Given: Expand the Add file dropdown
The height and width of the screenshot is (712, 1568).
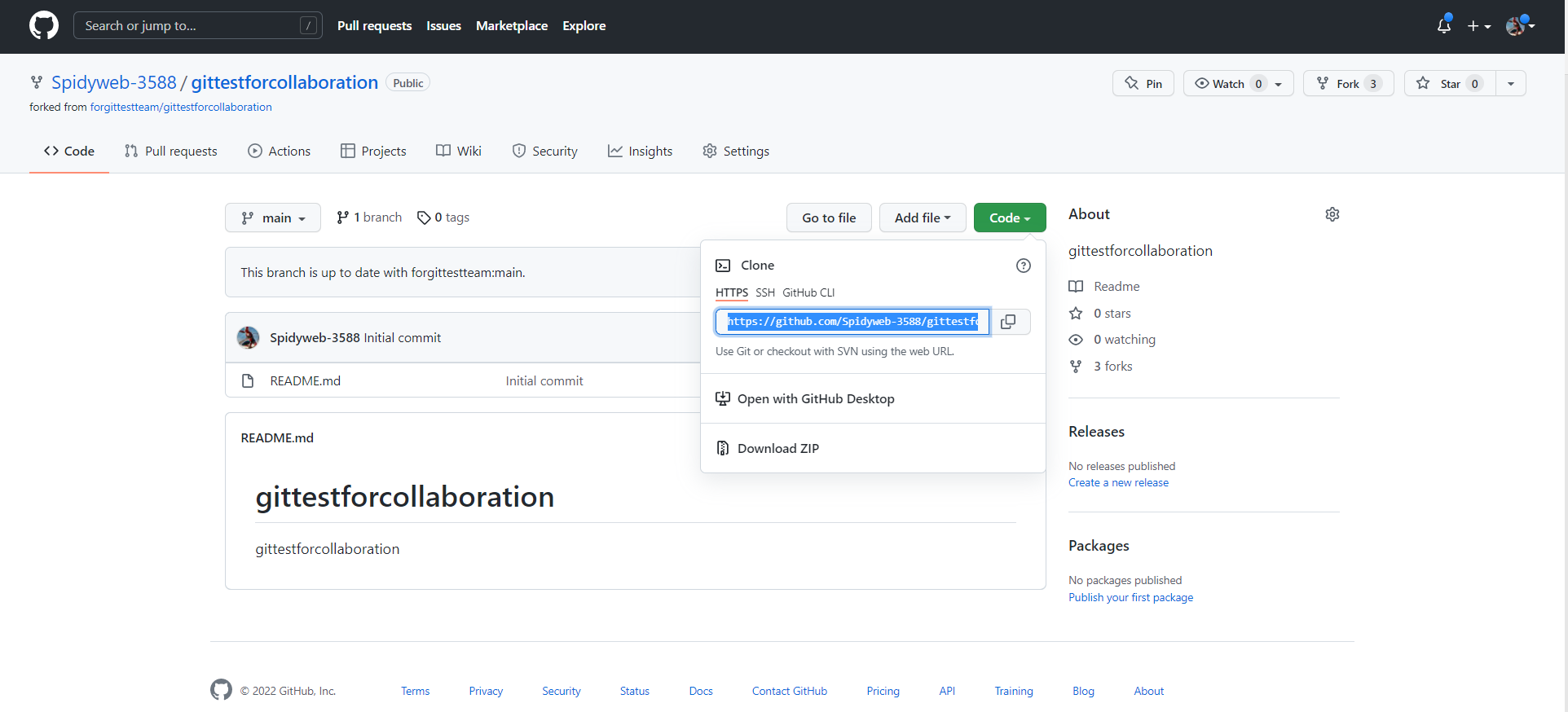Looking at the screenshot, I should [923, 218].
